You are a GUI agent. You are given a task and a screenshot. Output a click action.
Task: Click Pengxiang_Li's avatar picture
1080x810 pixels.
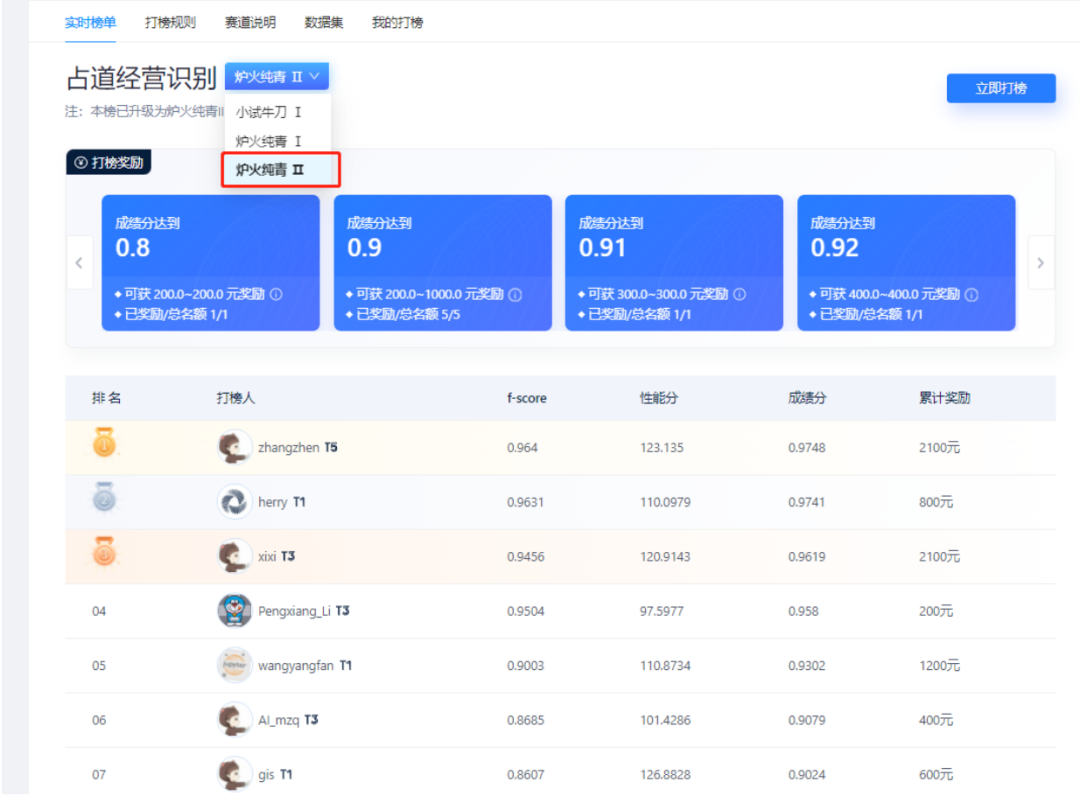tap(235, 610)
